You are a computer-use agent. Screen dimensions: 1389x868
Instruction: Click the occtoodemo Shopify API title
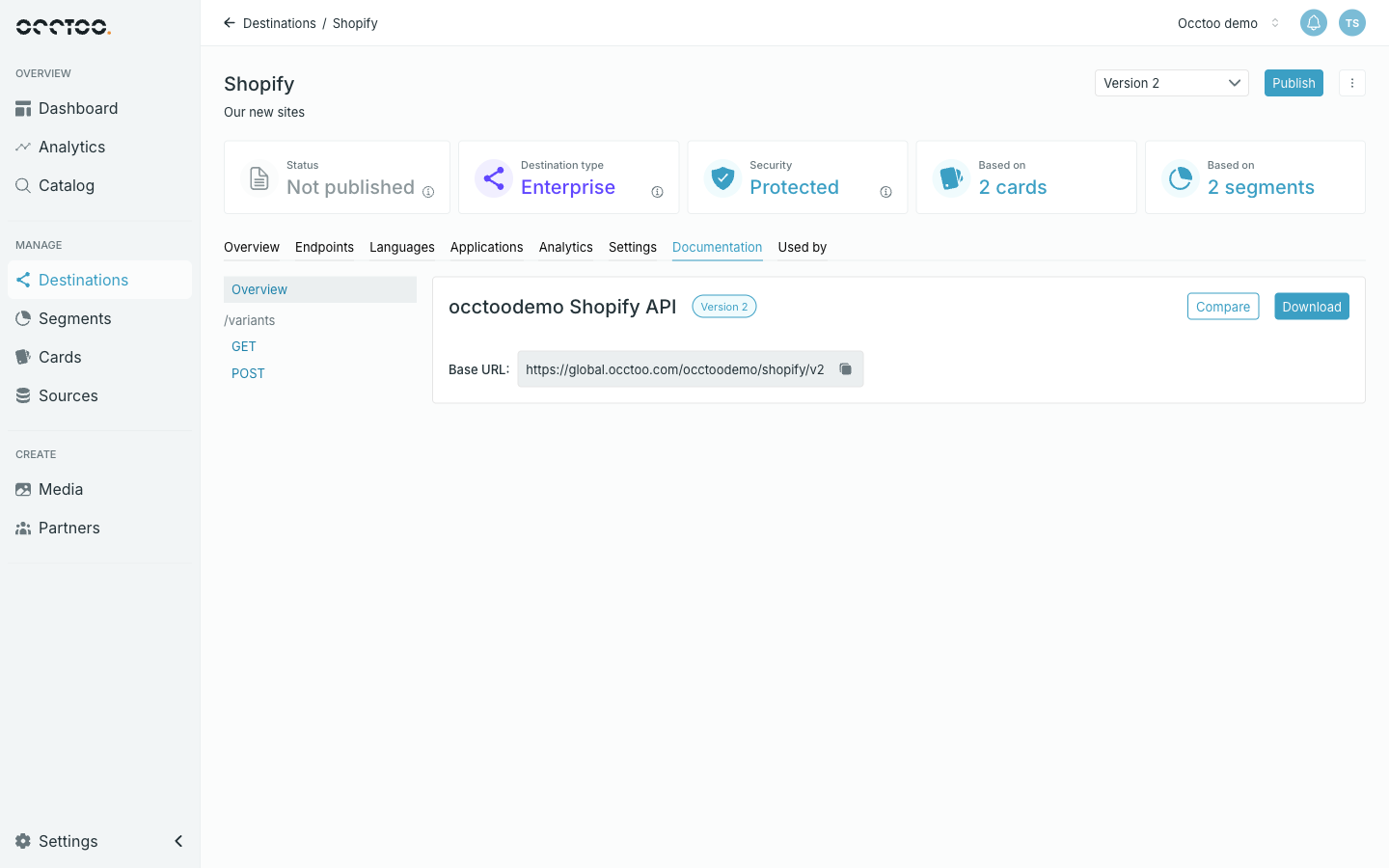tap(562, 307)
